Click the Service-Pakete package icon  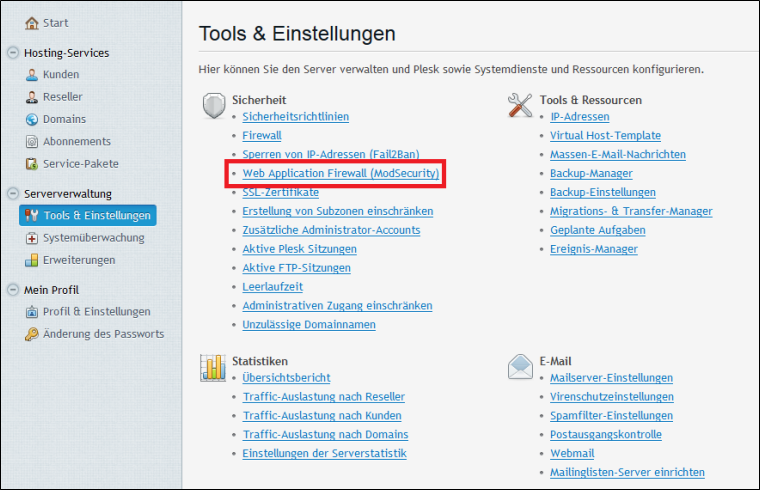click(32, 164)
